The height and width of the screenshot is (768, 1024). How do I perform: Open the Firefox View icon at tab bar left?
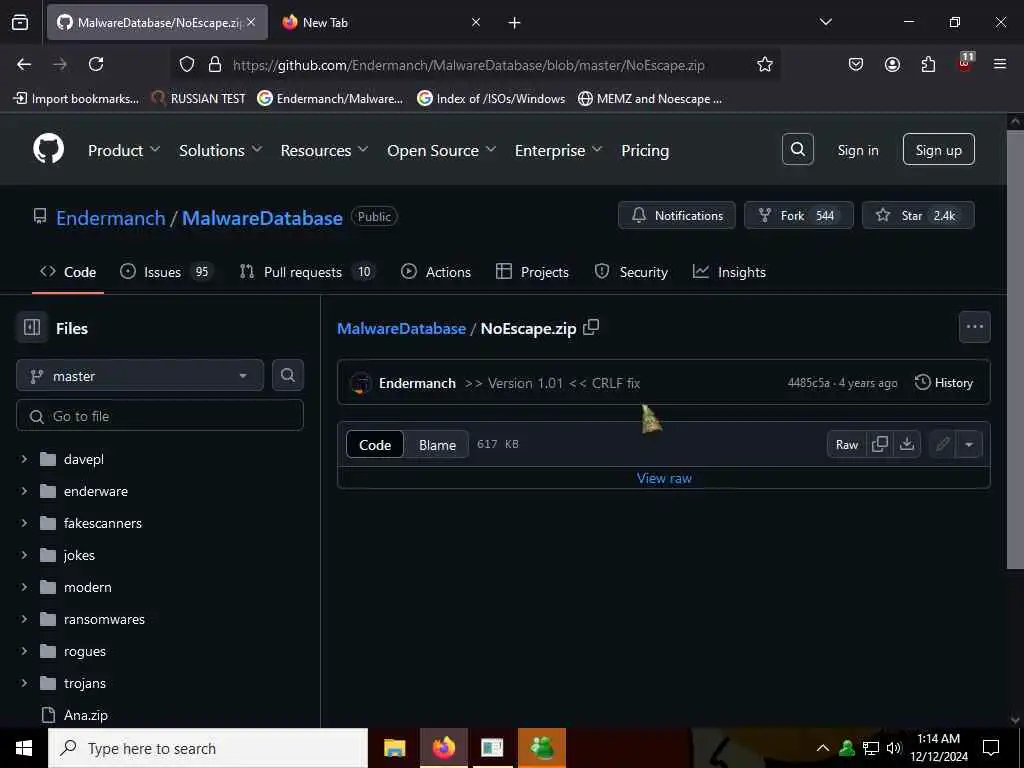(20, 22)
